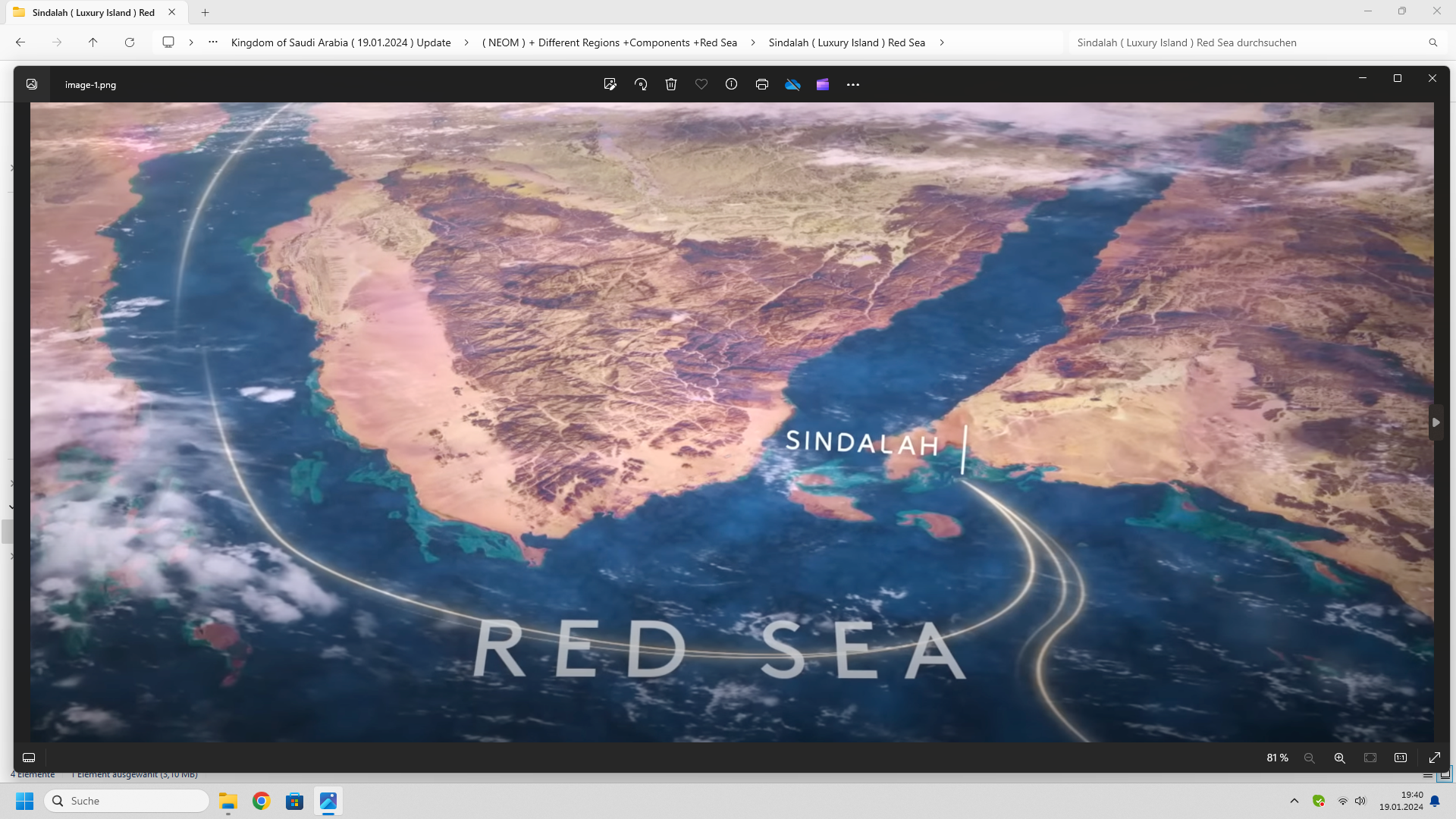Click the Photos gallery icon beside image-1.png
Image resolution: width=1456 pixels, height=819 pixels.
coord(32,84)
